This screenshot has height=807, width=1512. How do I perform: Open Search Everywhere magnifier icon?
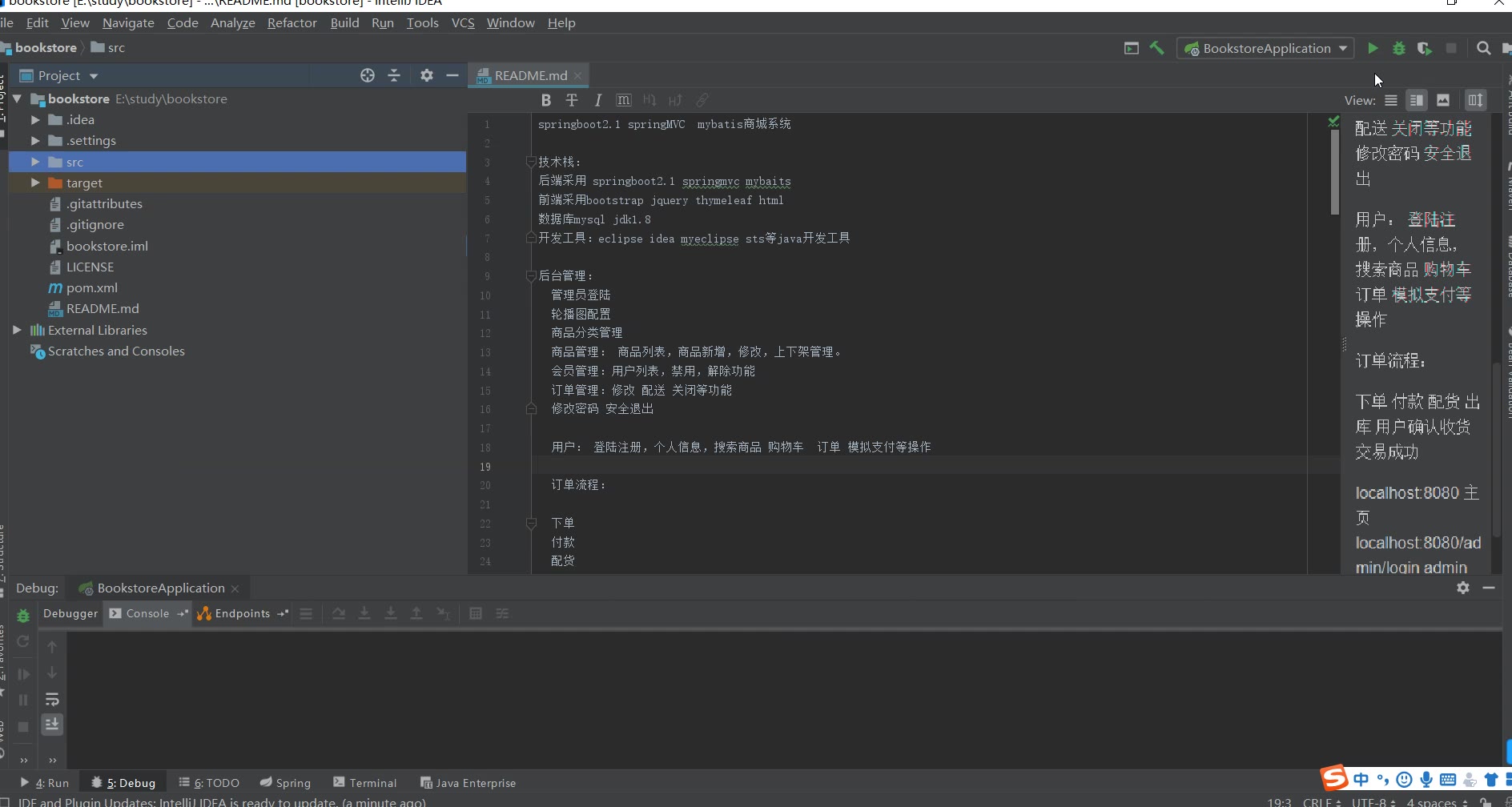(1483, 49)
